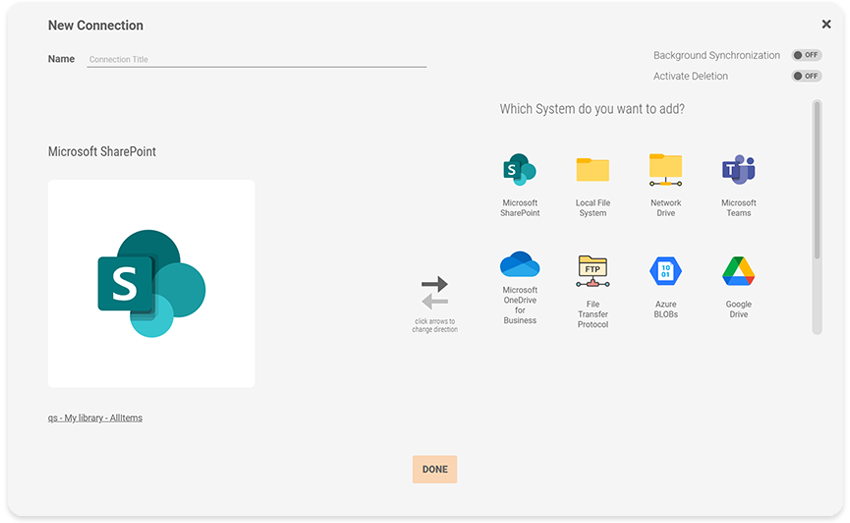Image resolution: width=850 pixels, height=523 pixels.
Task: Click the 'Background Synchronization' text label
Action: [x=716, y=56]
